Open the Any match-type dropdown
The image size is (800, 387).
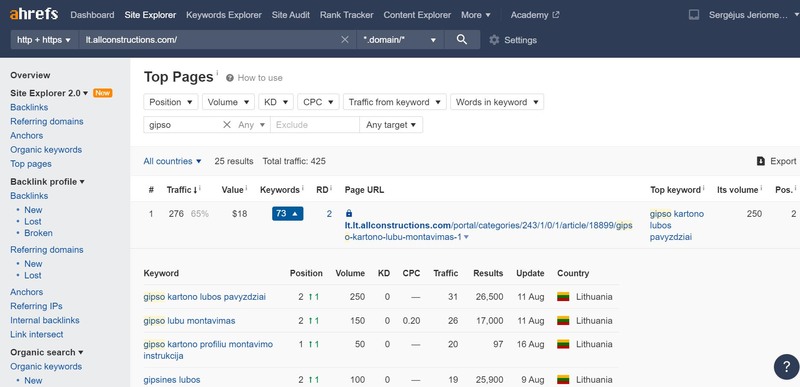pyautogui.click(x=252, y=124)
